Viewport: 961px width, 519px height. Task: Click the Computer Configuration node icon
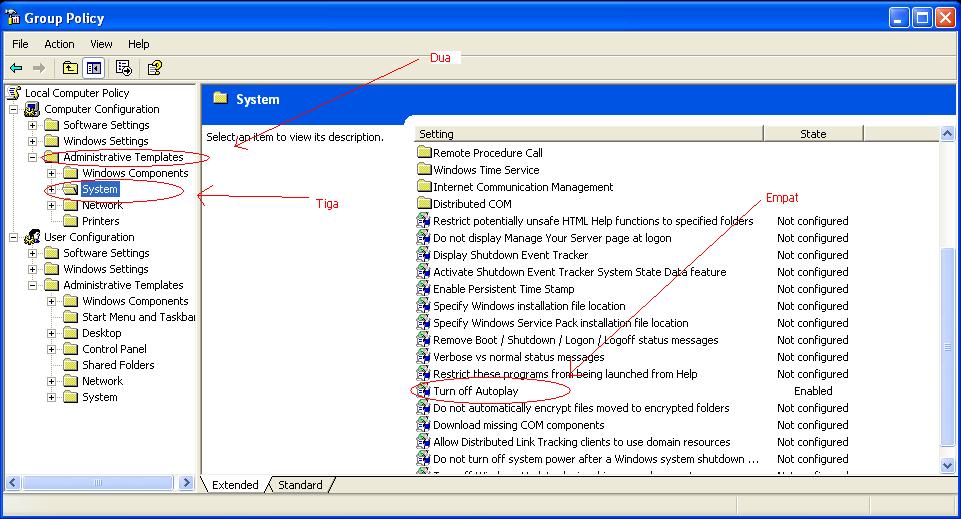(x=32, y=109)
